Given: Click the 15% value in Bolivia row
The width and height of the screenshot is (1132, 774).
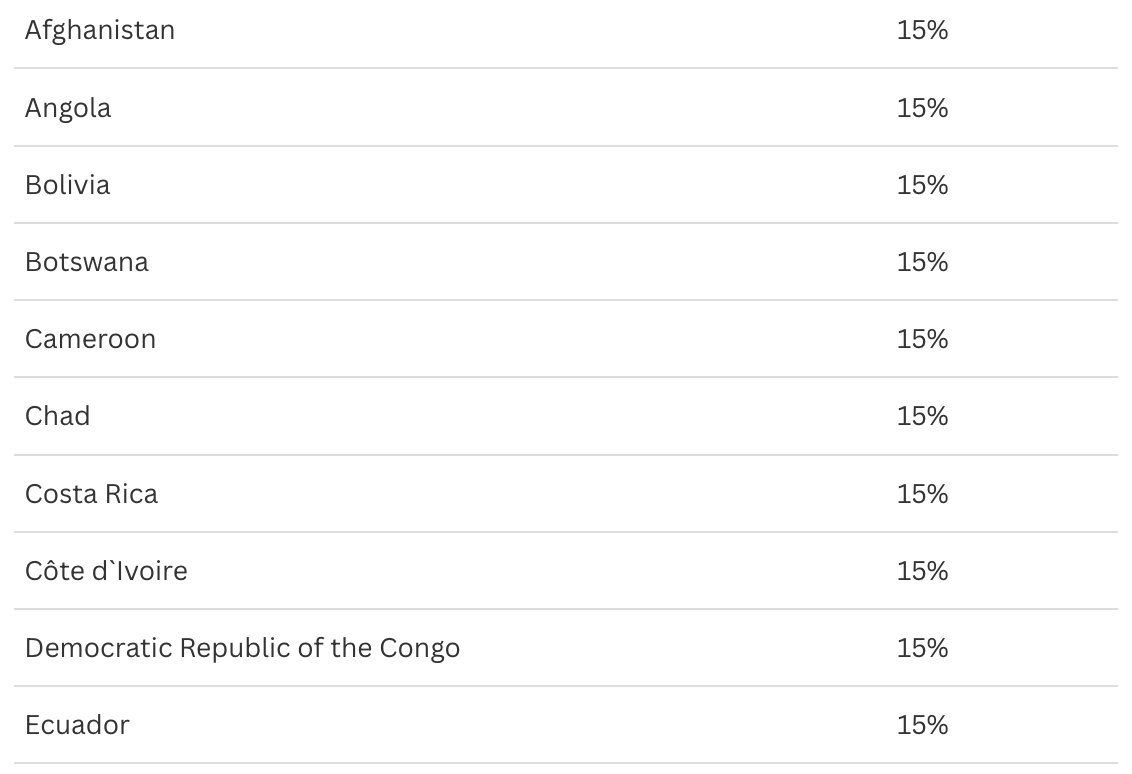Looking at the screenshot, I should point(922,185).
